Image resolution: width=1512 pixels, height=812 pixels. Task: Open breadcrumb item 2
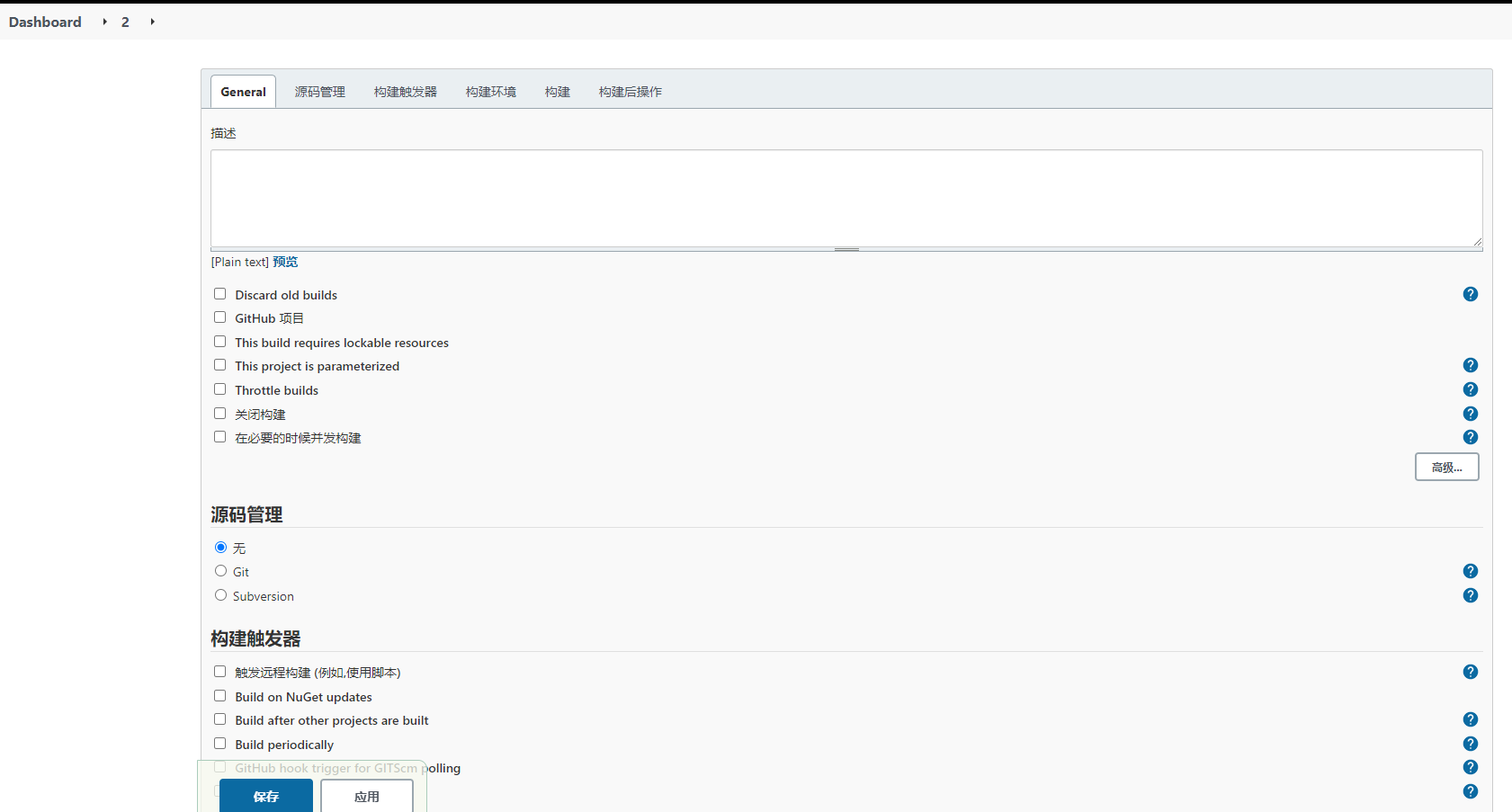pyautogui.click(x=125, y=22)
